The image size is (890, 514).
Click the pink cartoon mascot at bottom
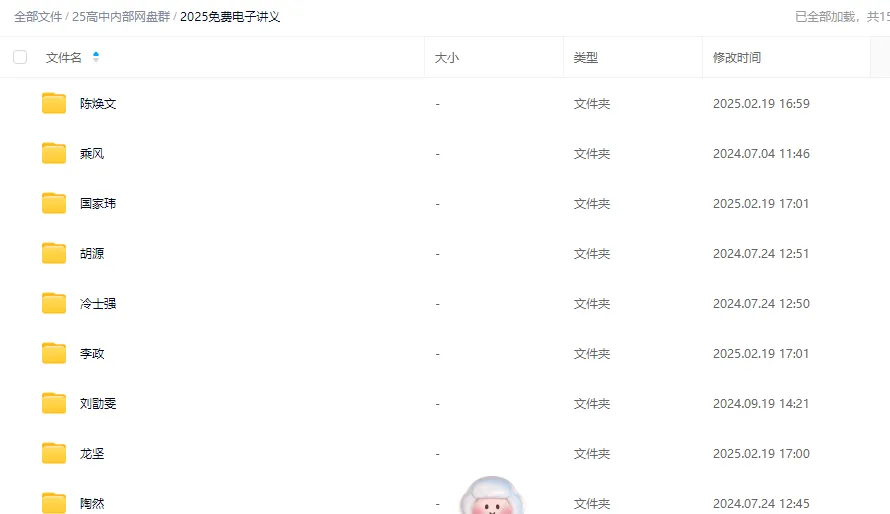492,495
